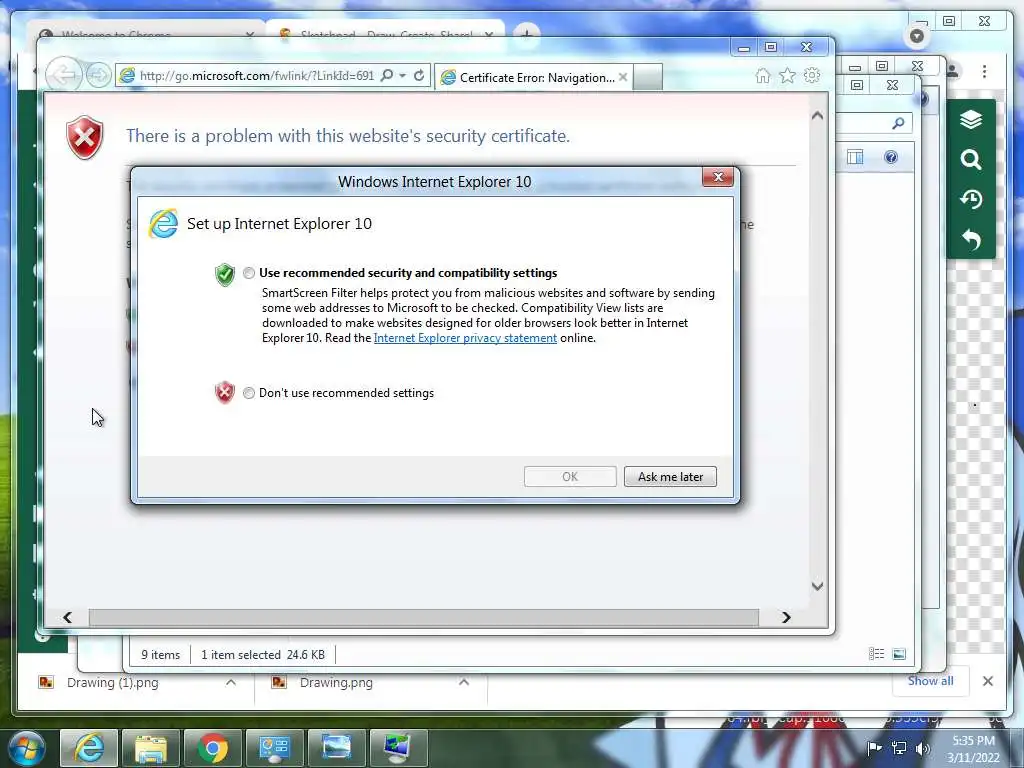The width and height of the screenshot is (1024, 768).
Task: Open Windows Explorer taskbar folder icon
Action: 150,748
